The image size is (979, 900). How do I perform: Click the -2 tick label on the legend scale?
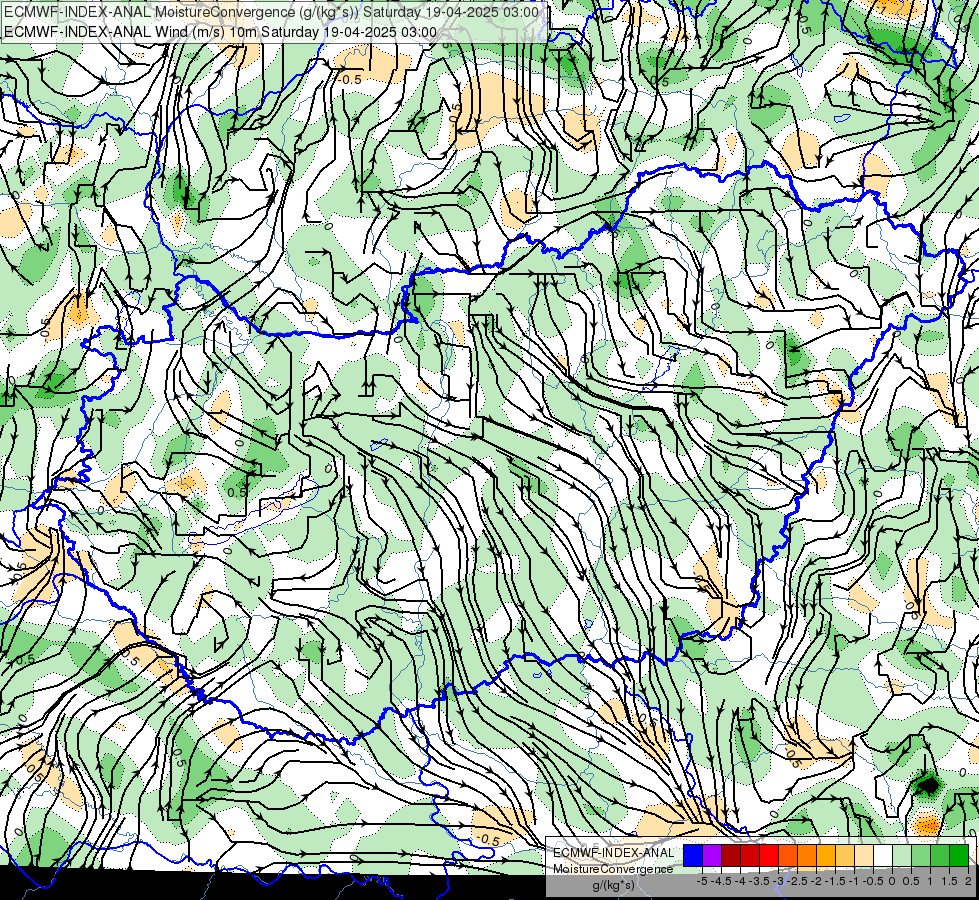pyautogui.click(x=816, y=881)
